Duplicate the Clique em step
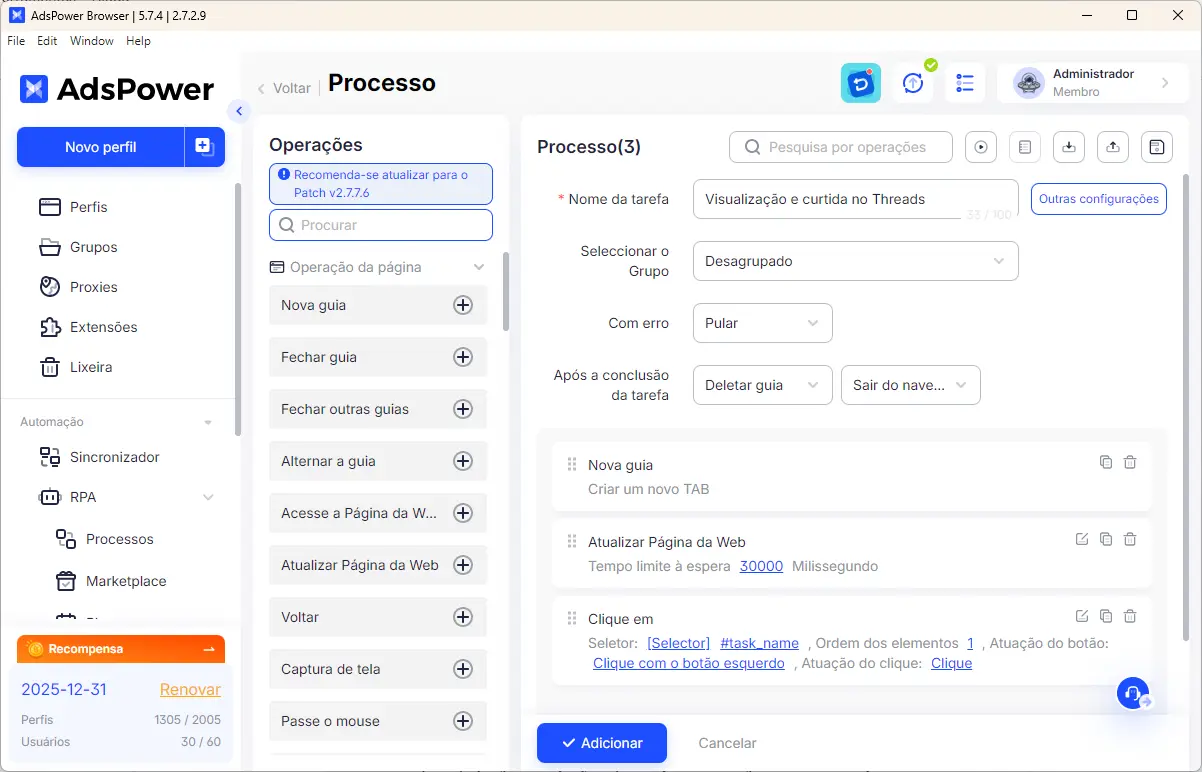 click(x=1106, y=616)
